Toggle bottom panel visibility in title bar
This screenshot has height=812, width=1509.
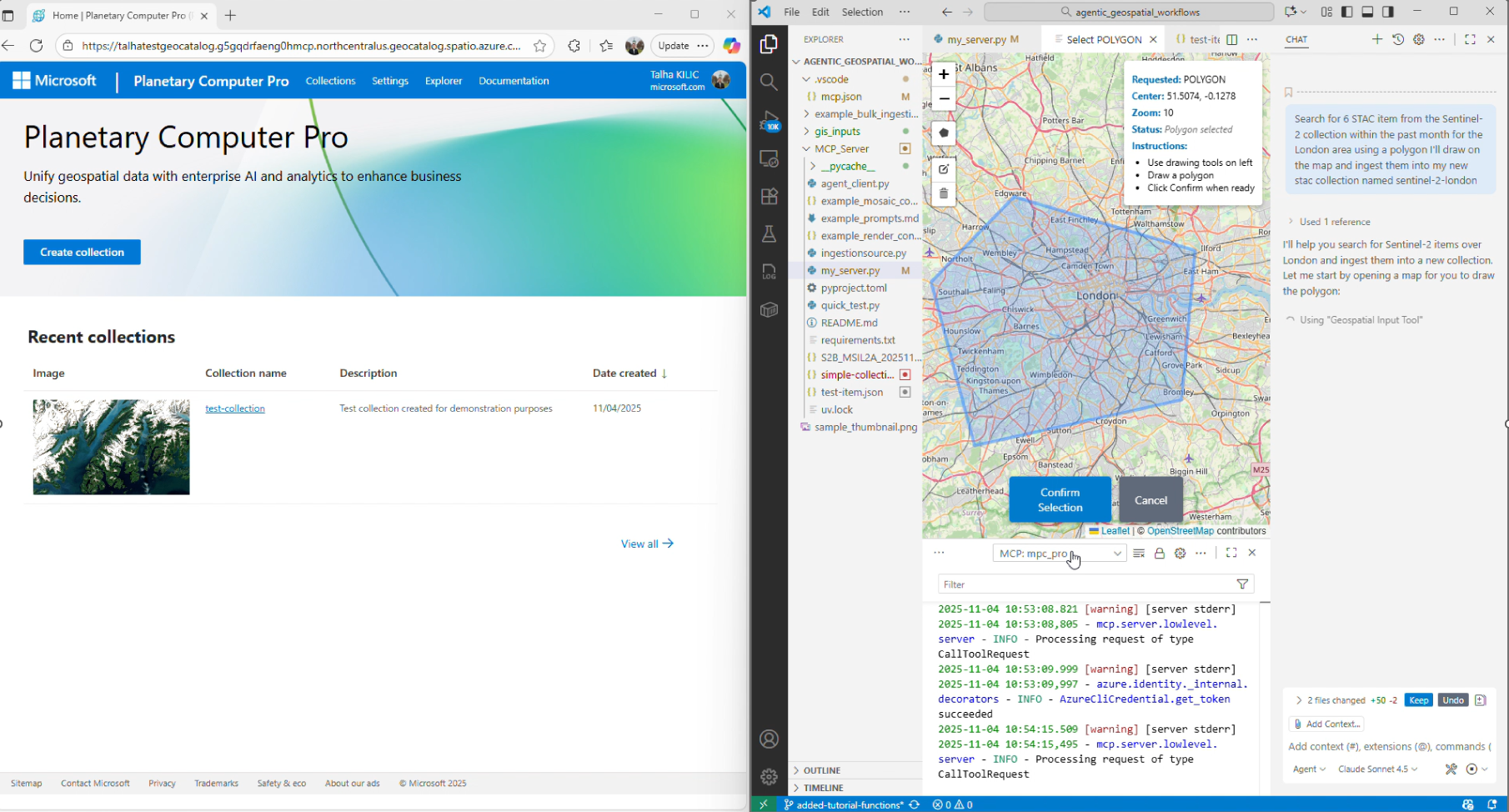point(1367,12)
